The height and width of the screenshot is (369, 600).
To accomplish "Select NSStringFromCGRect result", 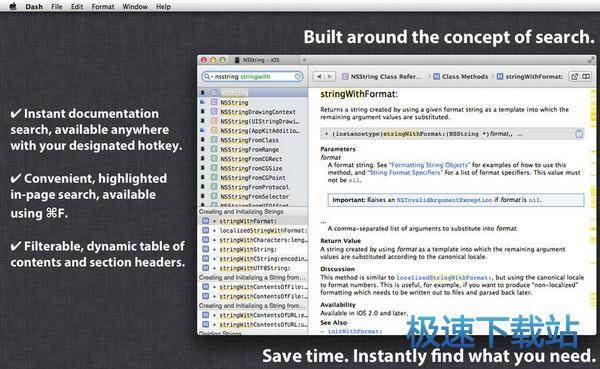I will 253,158.
